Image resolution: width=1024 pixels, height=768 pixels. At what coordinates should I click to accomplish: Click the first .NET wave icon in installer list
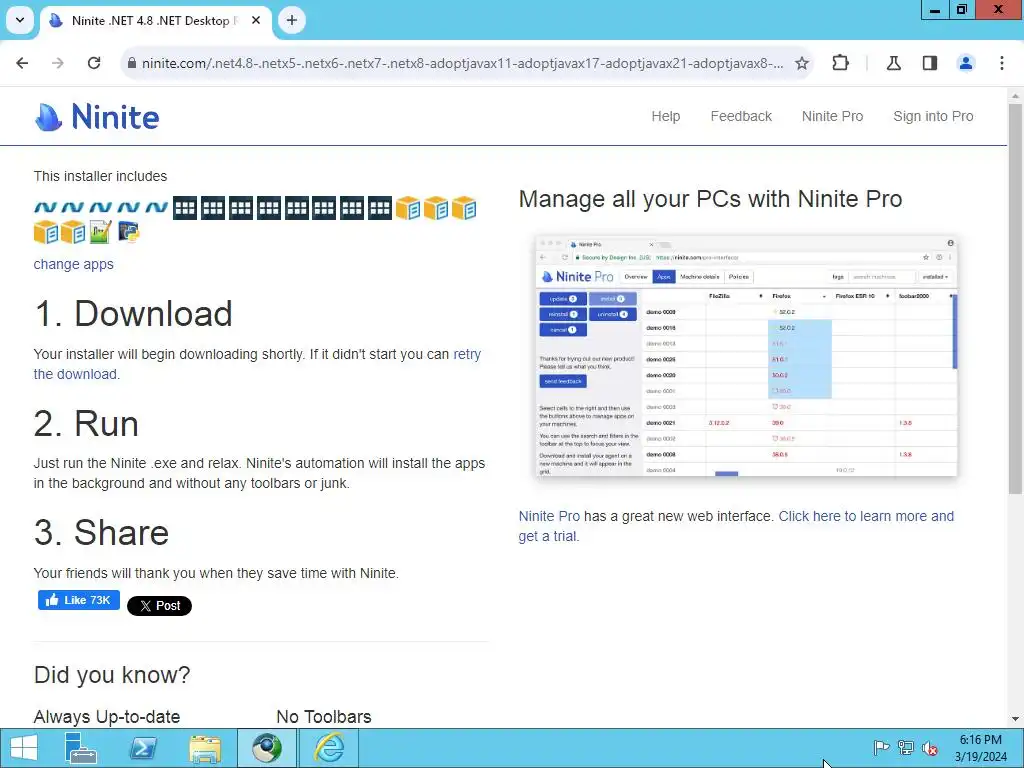click(45, 208)
